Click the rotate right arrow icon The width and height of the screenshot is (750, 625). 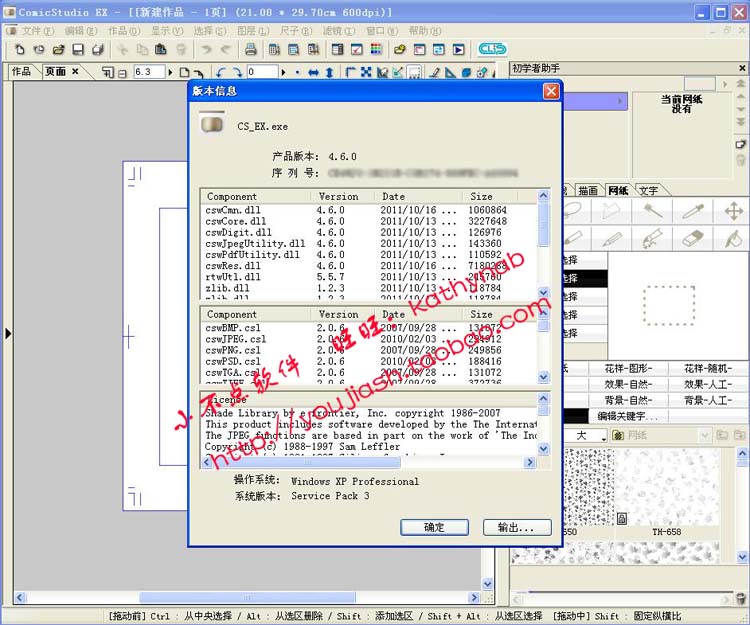(x=237, y=72)
